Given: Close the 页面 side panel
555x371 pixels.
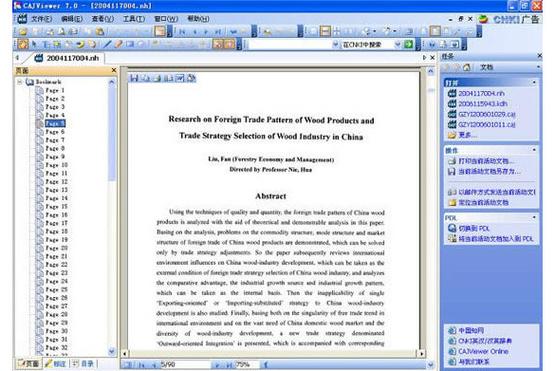Looking at the screenshot, I should click(114, 70).
